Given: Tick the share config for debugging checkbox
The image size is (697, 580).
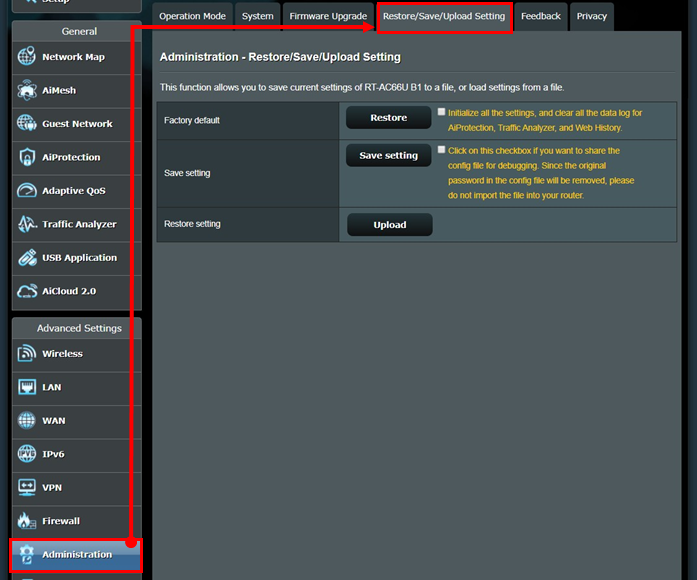Looking at the screenshot, I should point(441,150).
